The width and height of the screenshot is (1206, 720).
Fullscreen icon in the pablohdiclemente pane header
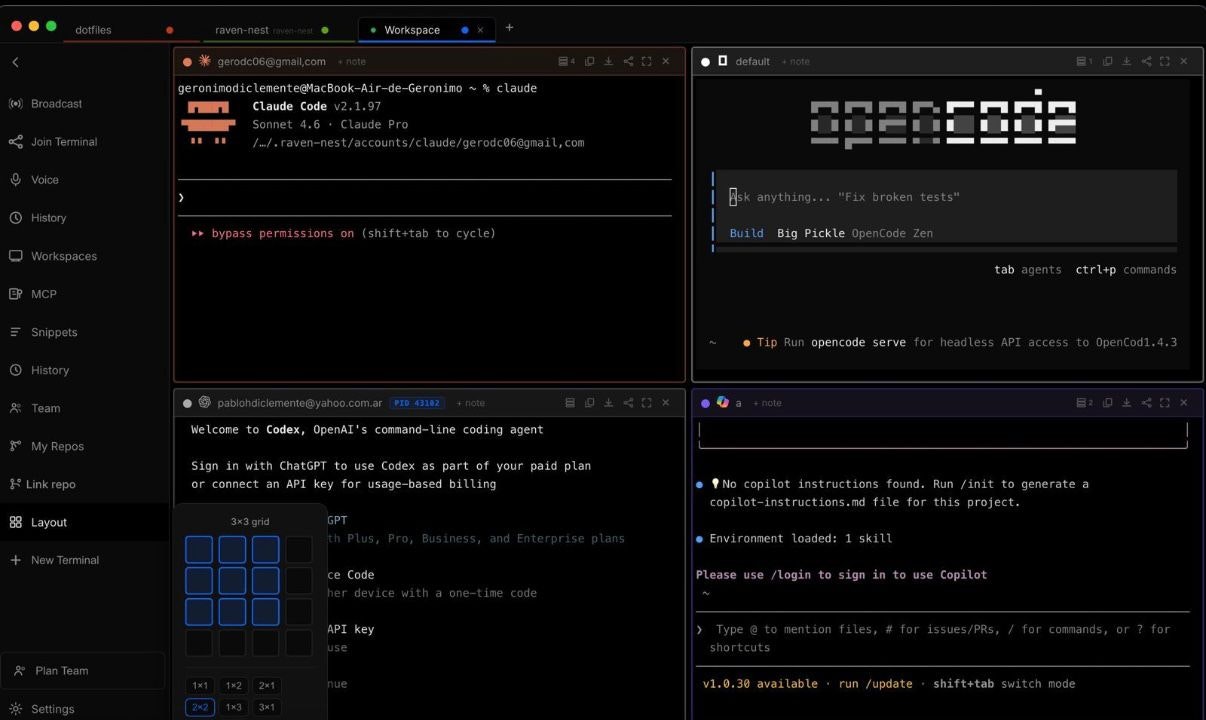tap(646, 403)
